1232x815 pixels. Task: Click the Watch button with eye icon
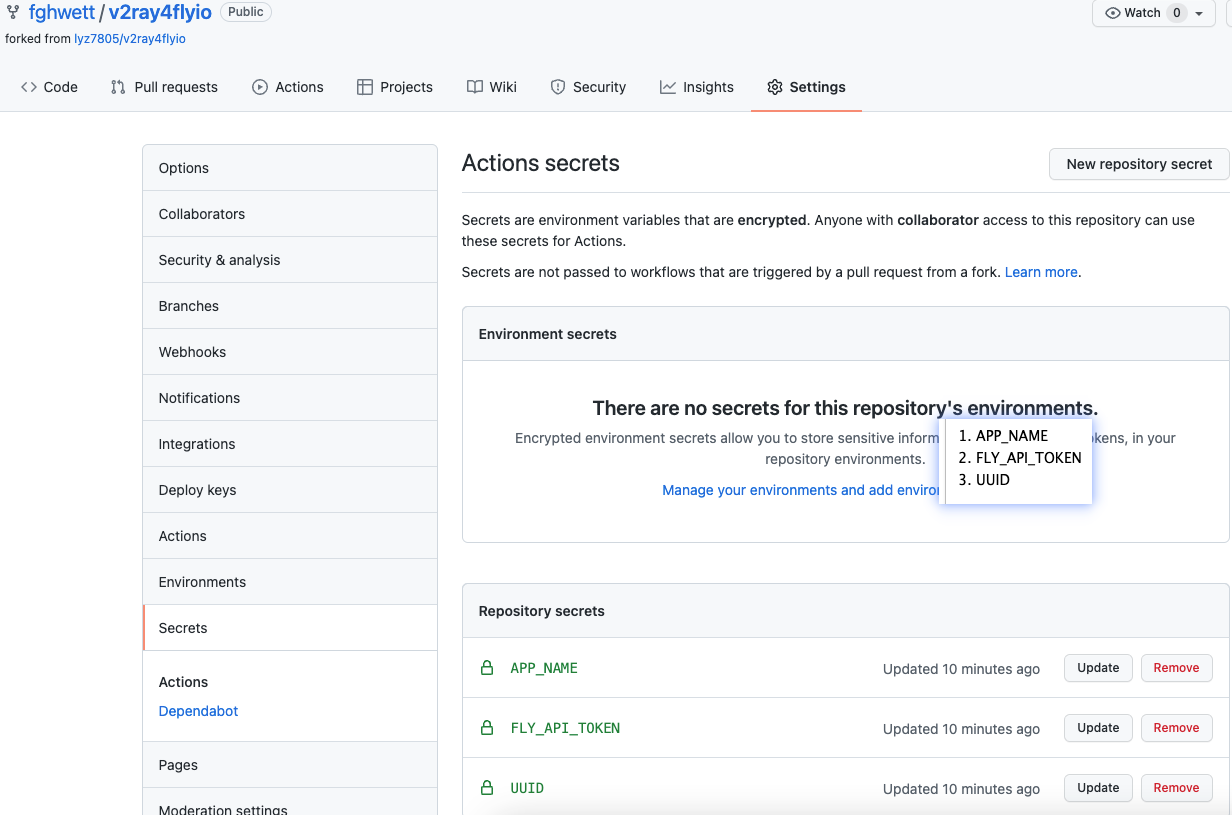pyautogui.click(x=1134, y=13)
